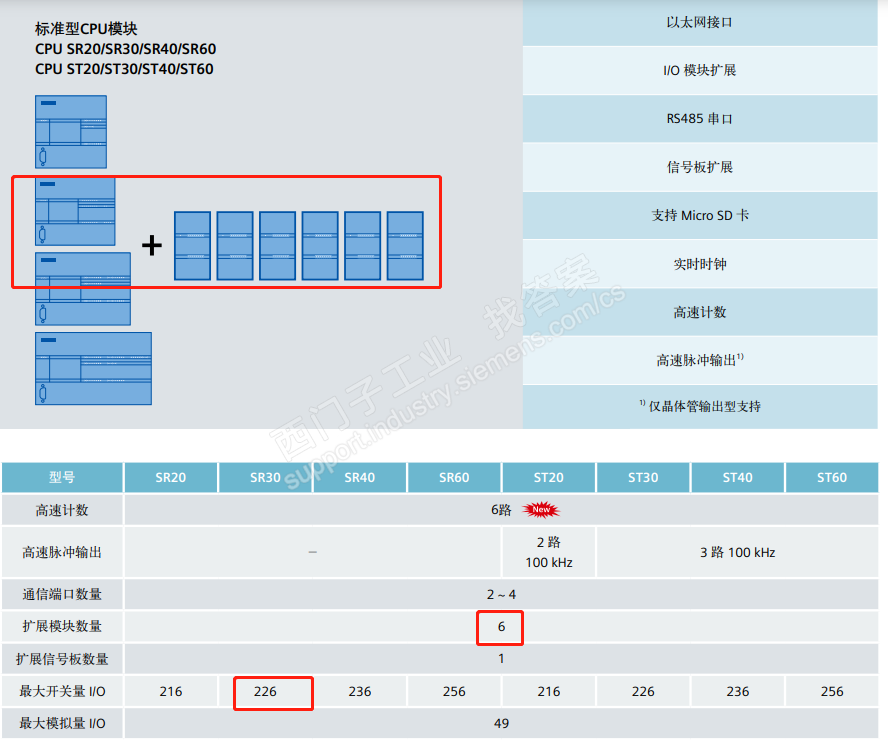Click the 216 value under SR20
888x742 pixels.
click(171, 691)
